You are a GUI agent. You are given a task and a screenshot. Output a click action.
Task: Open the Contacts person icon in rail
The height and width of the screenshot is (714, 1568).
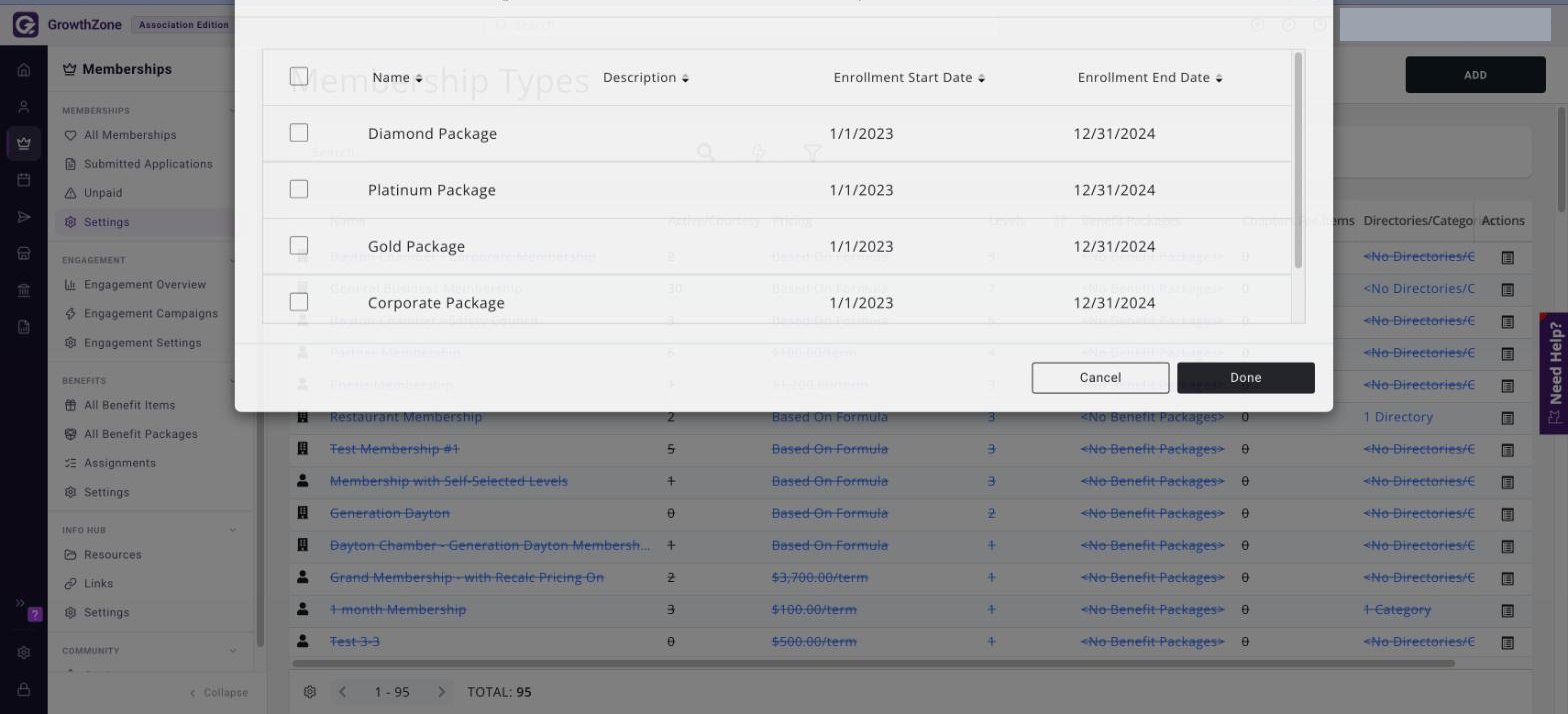[24, 107]
